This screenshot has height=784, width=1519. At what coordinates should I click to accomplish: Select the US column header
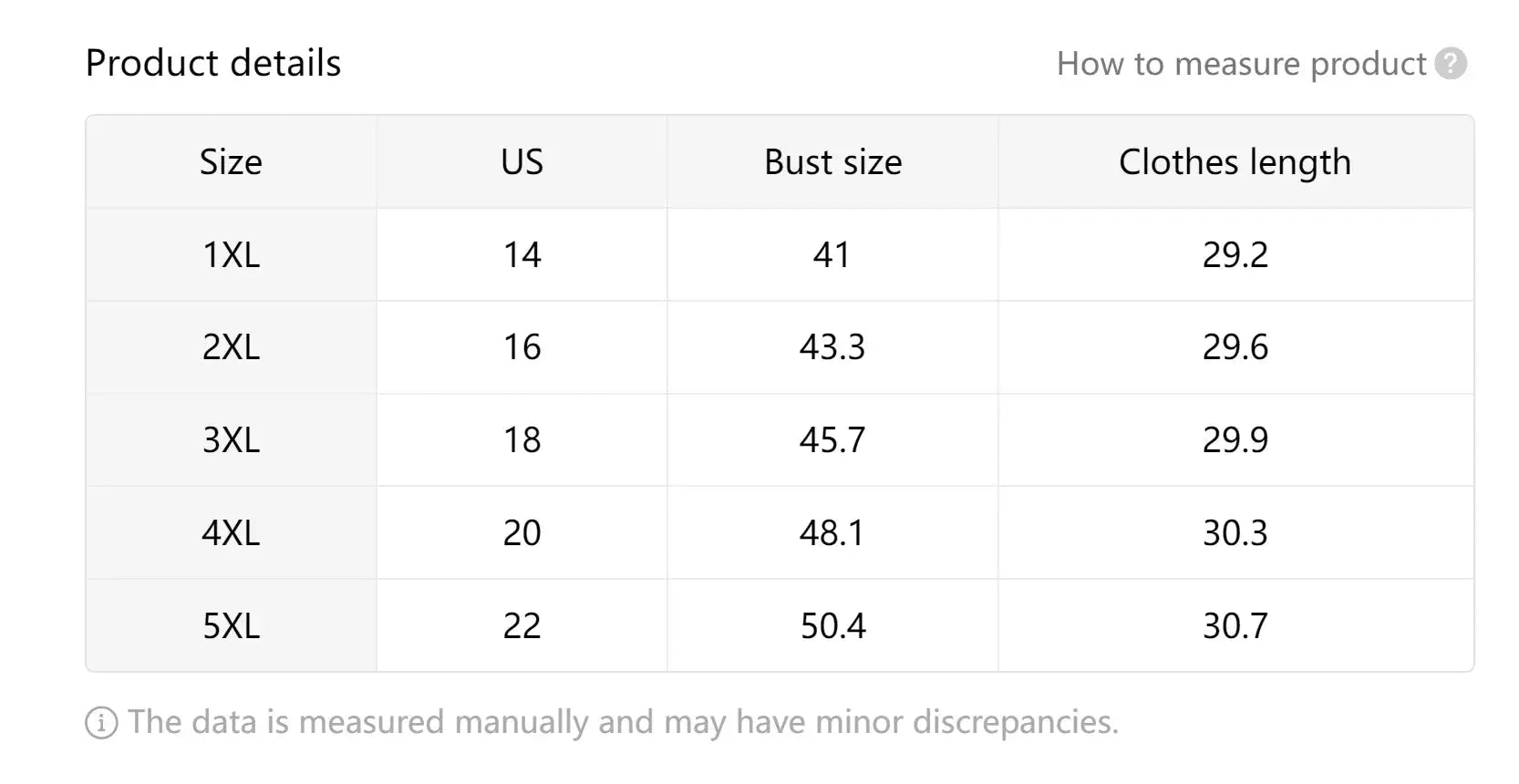pyautogui.click(x=522, y=162)
